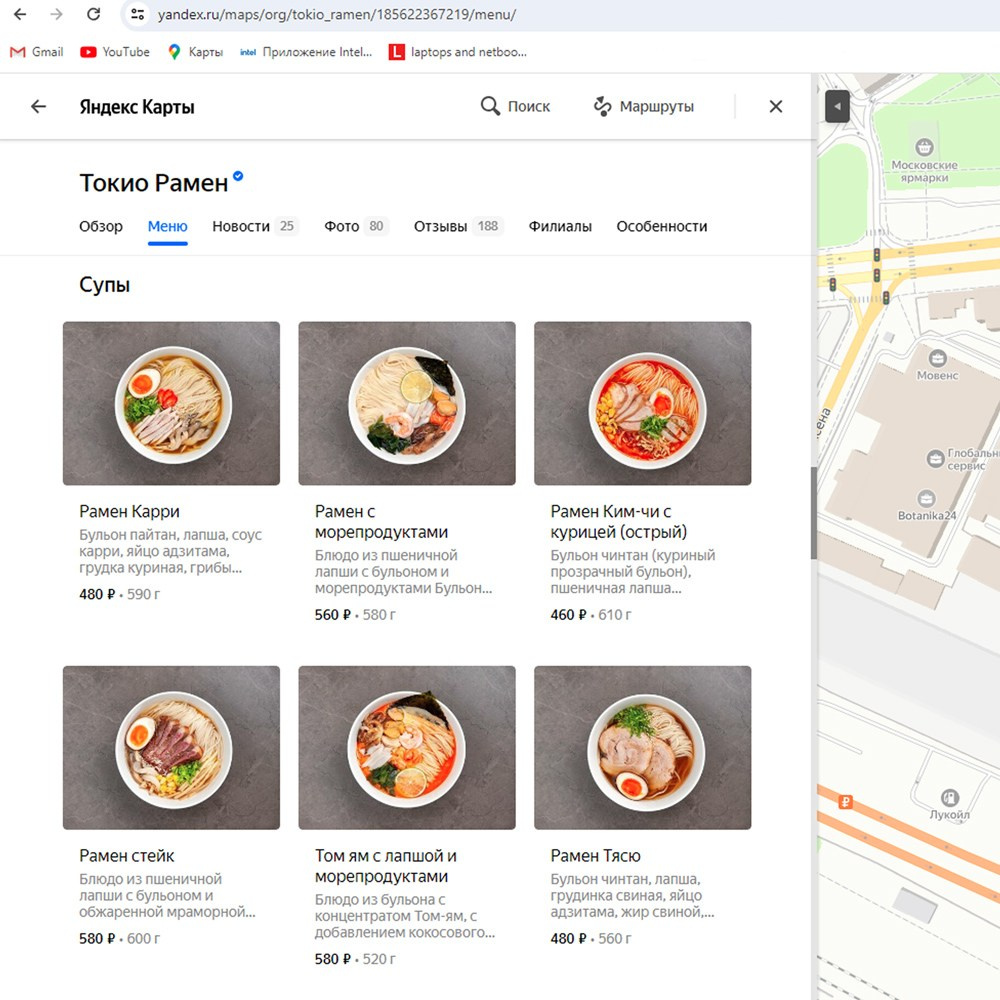
Task: Click the Рамен Тясю dish name
Action: pyautogui.click(x=596, y=856)
